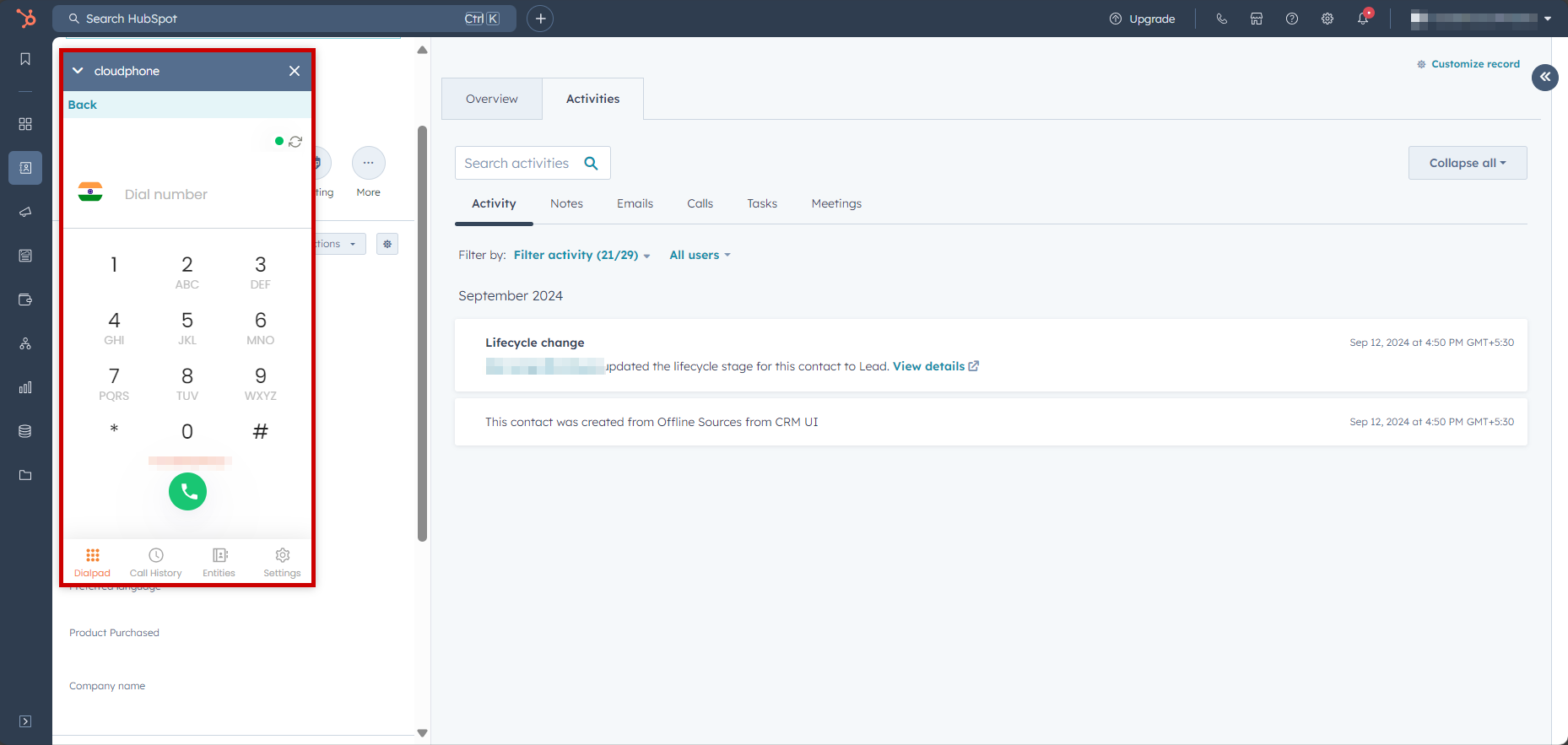Switch to the Activities tab
Screen dimensions: 1568x745
[593, 99]
